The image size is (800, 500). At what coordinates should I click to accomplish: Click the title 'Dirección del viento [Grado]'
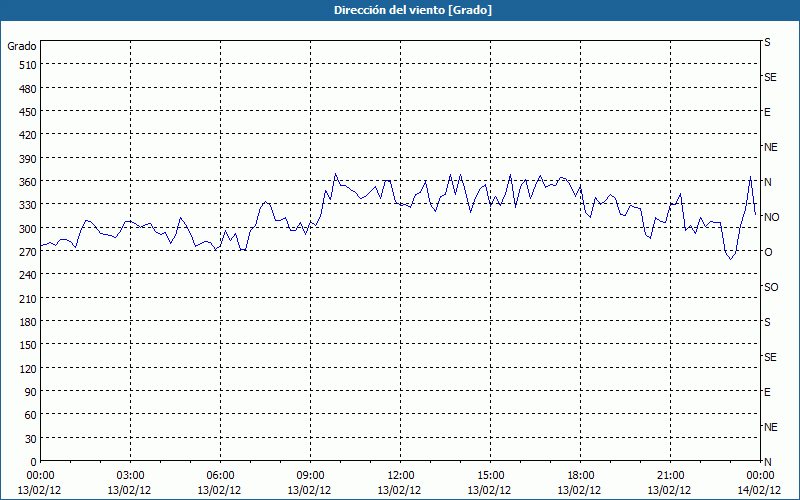pos(413,10)
